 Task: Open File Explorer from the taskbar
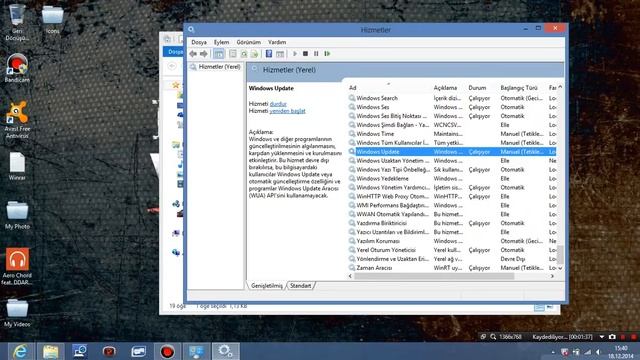50,351
